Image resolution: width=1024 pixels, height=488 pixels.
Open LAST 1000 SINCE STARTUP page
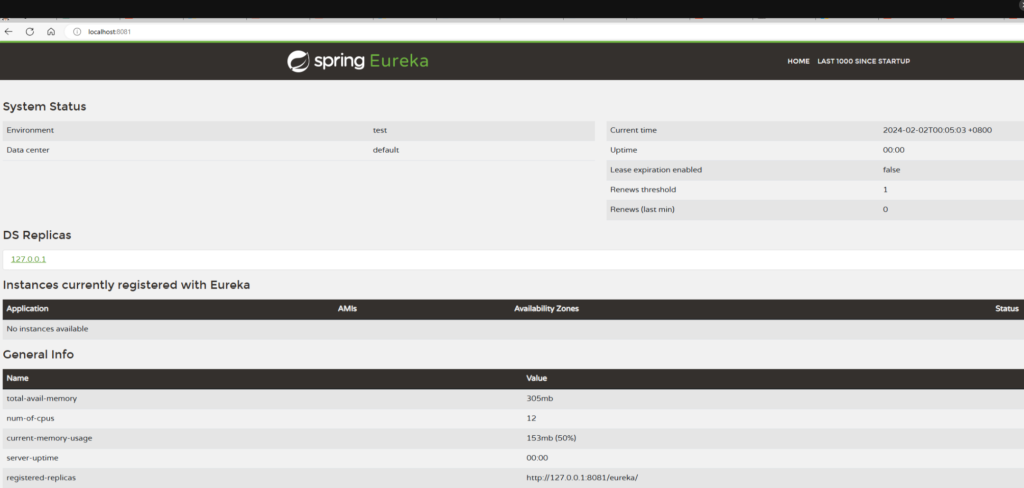pyautogui.click(x=863, y=61)
